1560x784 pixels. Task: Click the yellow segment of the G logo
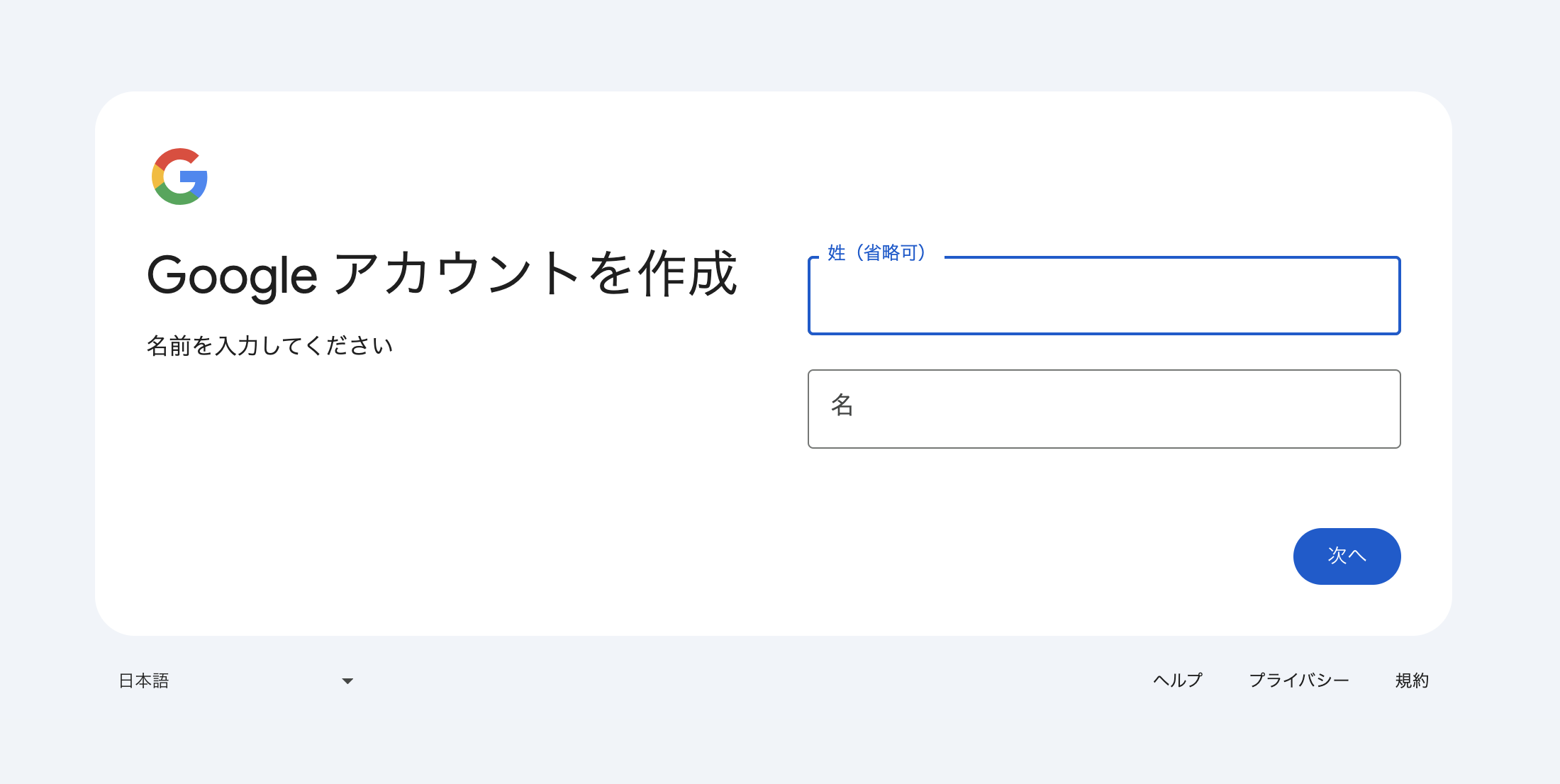click(157, 177)
